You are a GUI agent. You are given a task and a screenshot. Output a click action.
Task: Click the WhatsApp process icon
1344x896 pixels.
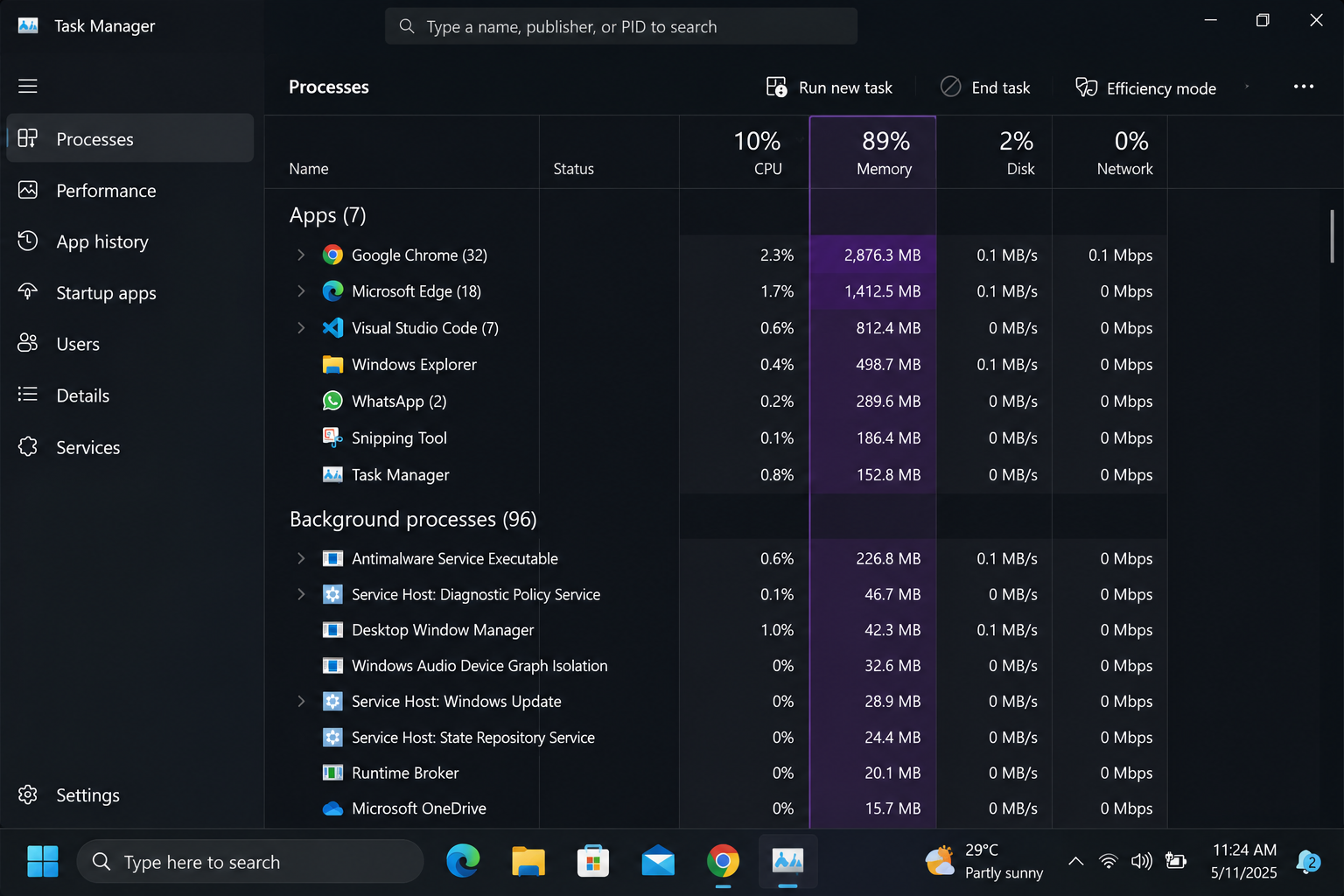[332, 401]
